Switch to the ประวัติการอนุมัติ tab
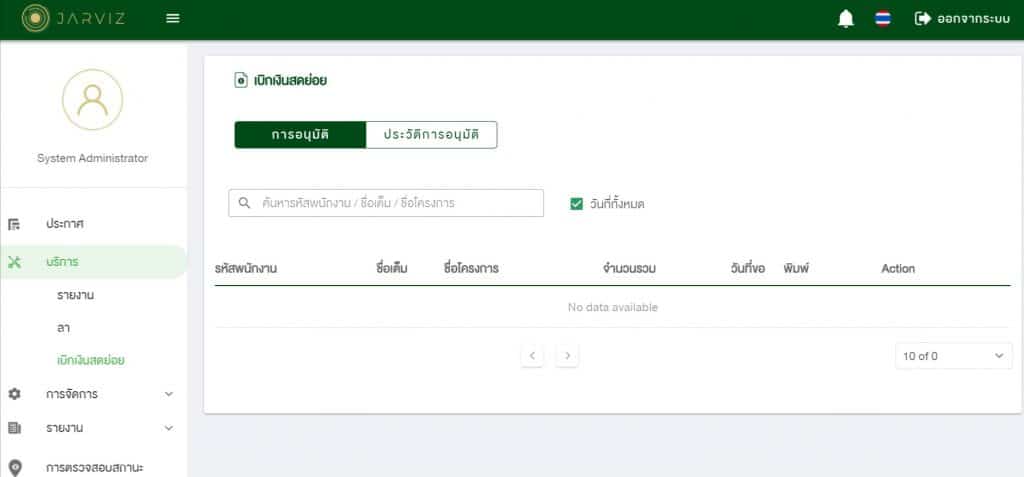The width and height of the screenshot is (1024, 477). pyautogui.click(x=431, y=135)
